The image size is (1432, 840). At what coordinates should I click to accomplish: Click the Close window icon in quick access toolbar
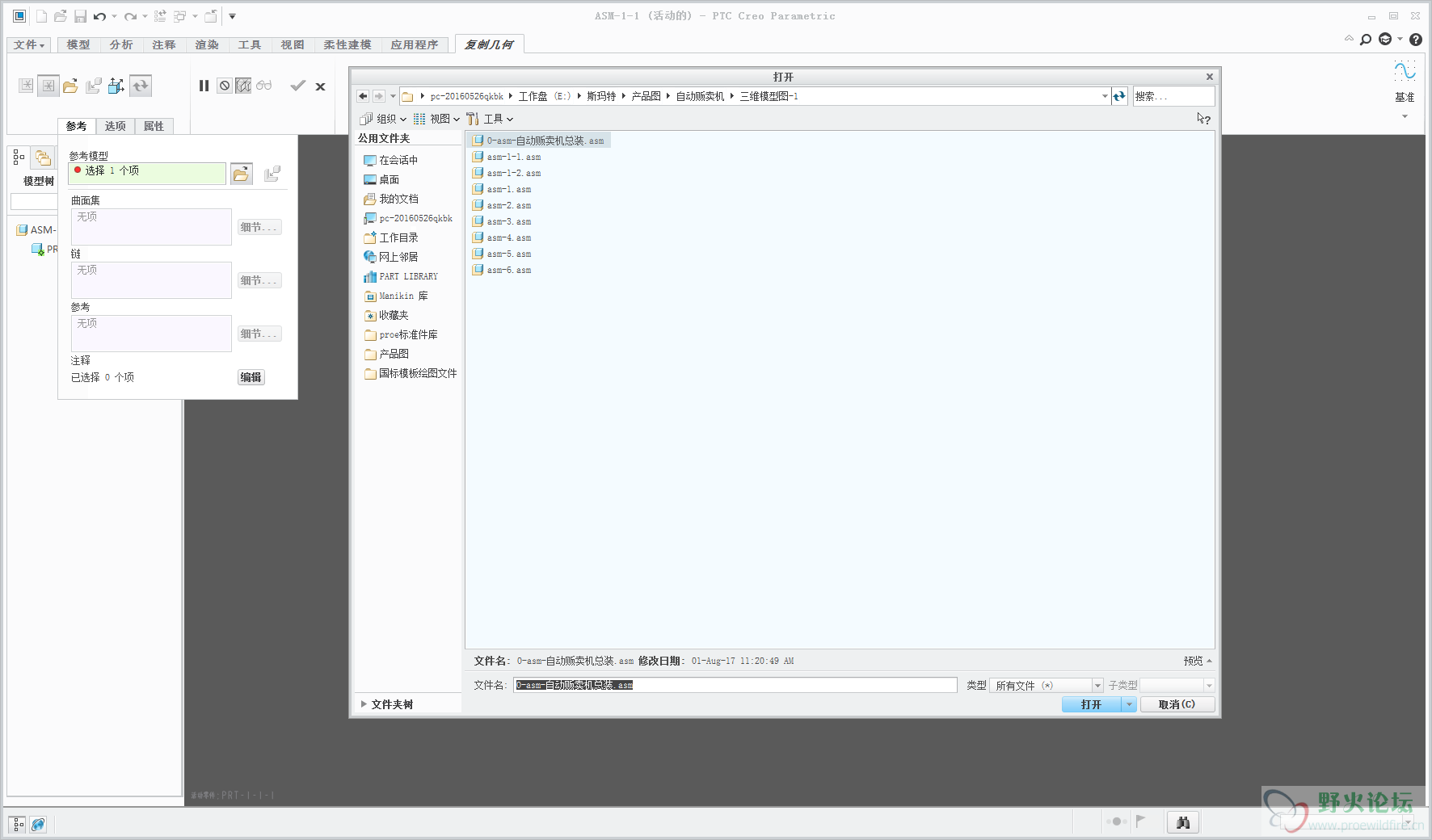point(211,16)
